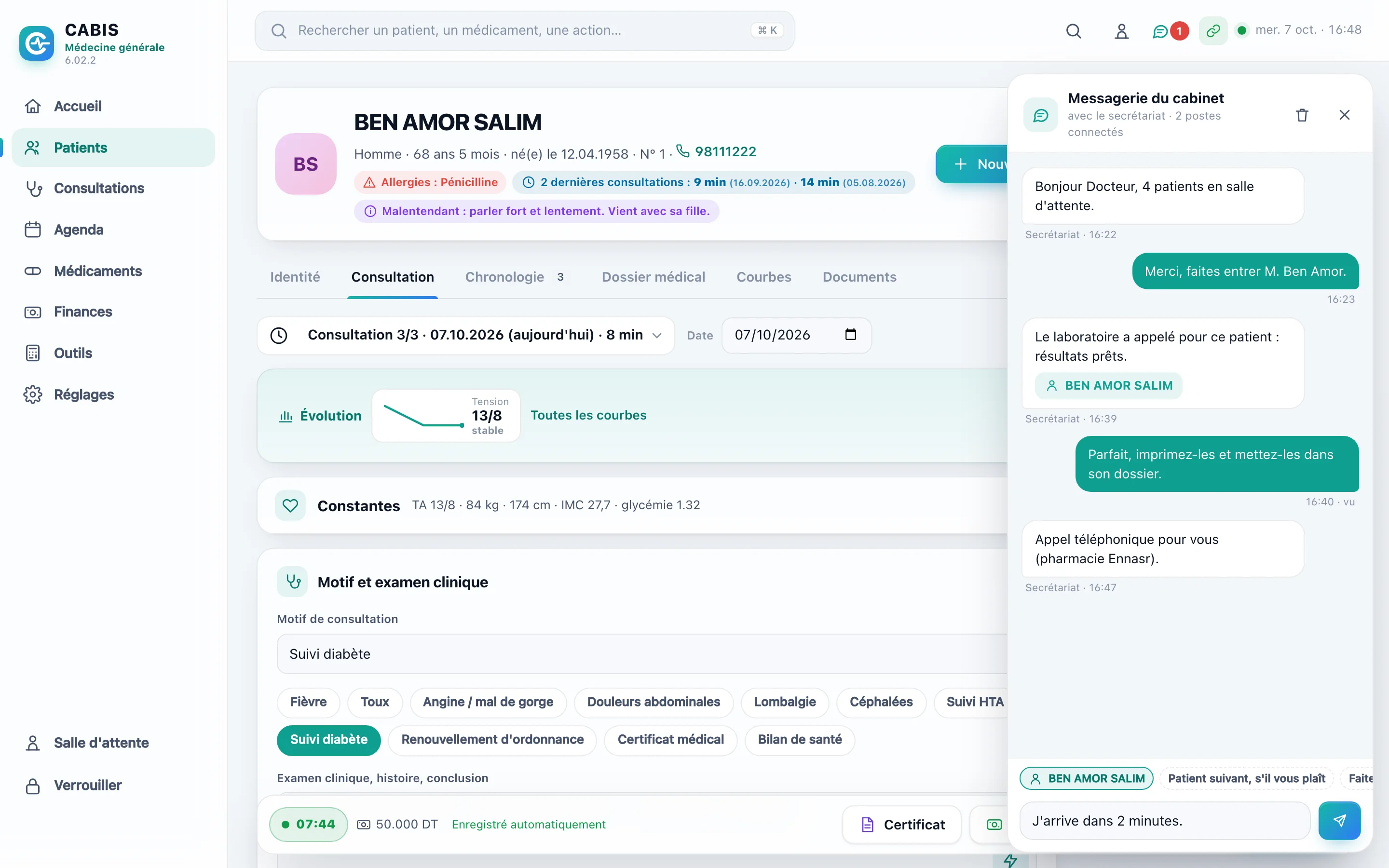Viewport: 1389px width, 868px height.
Task: Switch to the Courbes tab
Action: [763, 277]
